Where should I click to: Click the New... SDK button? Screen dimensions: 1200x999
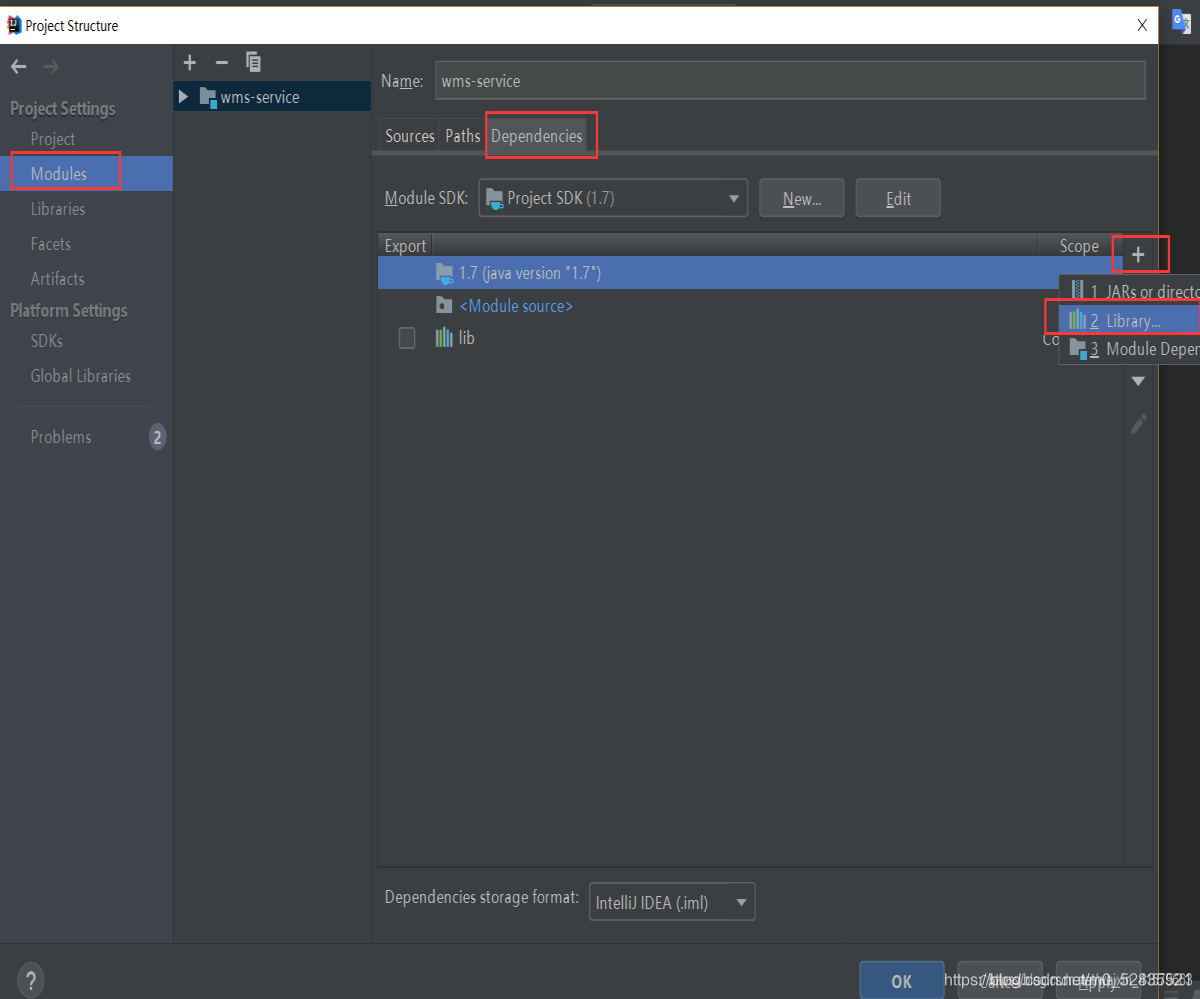click(x=802, y=198)
